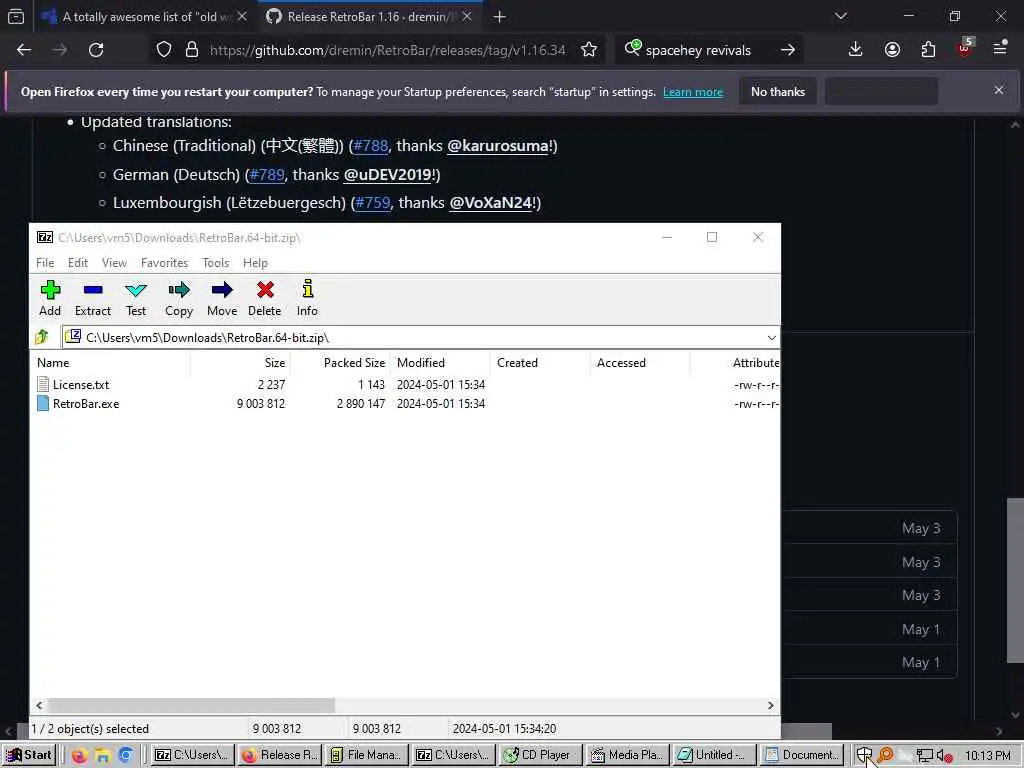Viewport: 1024px width, 768px height.
Task: Open the Tools menu in 7-Zip
Action: pyautogui.click(x=216, y=263)
